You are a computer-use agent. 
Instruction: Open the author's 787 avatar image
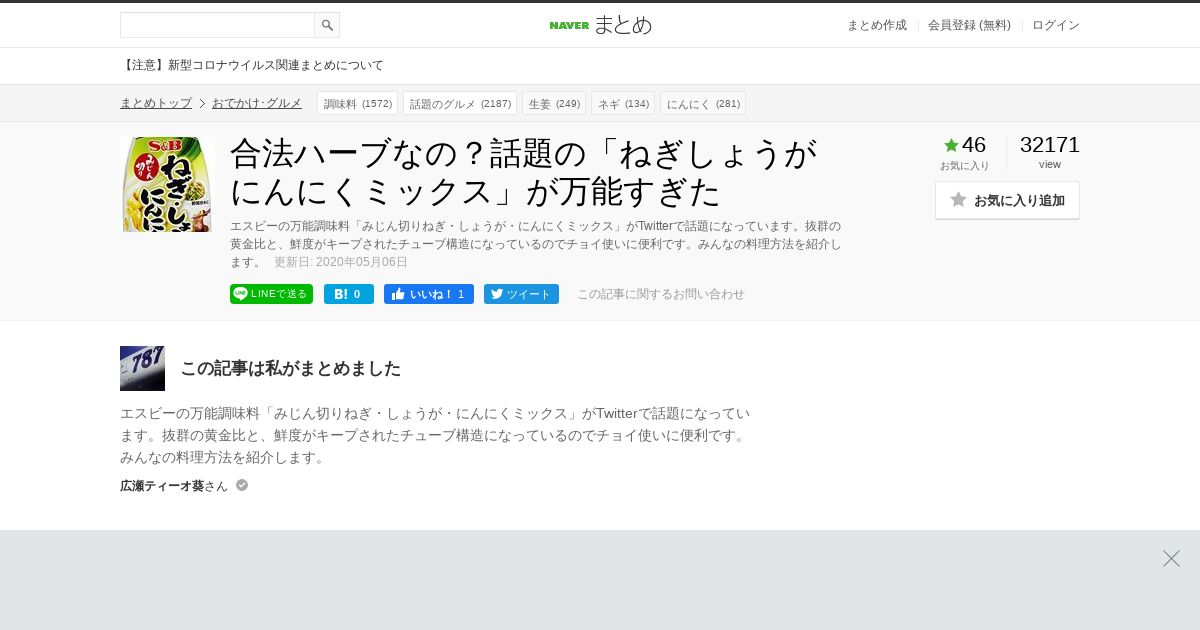[142, 368]
